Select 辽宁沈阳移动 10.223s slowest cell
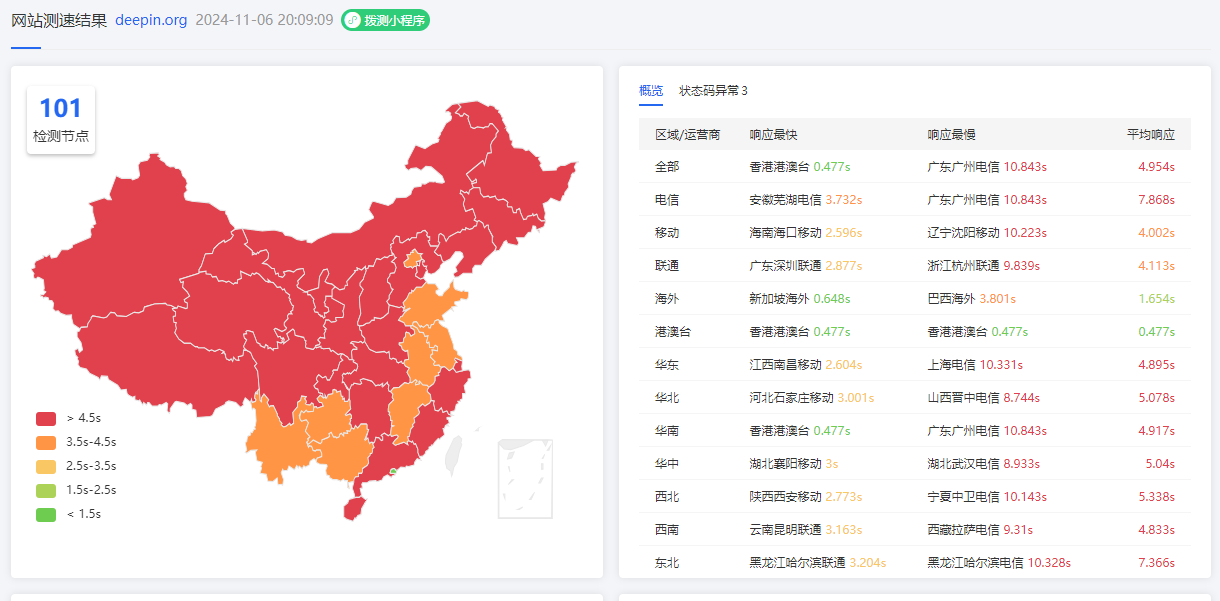Image resolution: width=1220 pixels, height=601 pixels. click(987, 233)
